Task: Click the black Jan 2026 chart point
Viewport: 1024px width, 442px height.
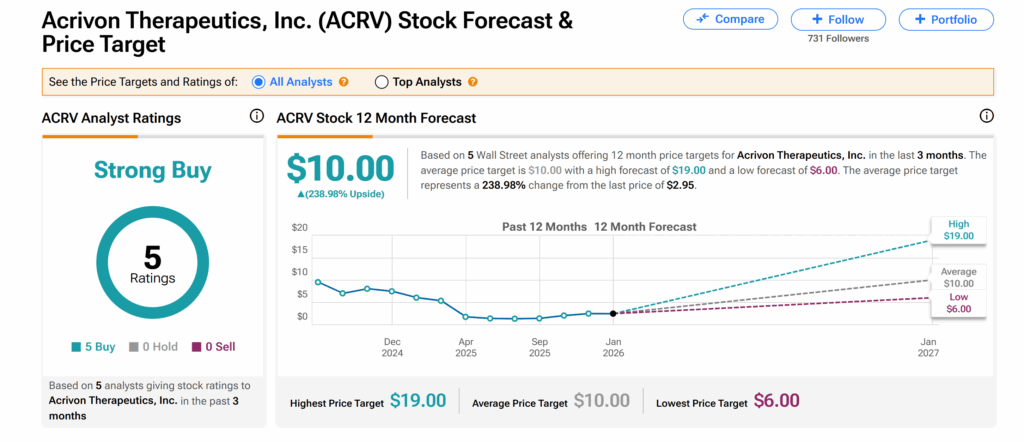Action: 613,313
